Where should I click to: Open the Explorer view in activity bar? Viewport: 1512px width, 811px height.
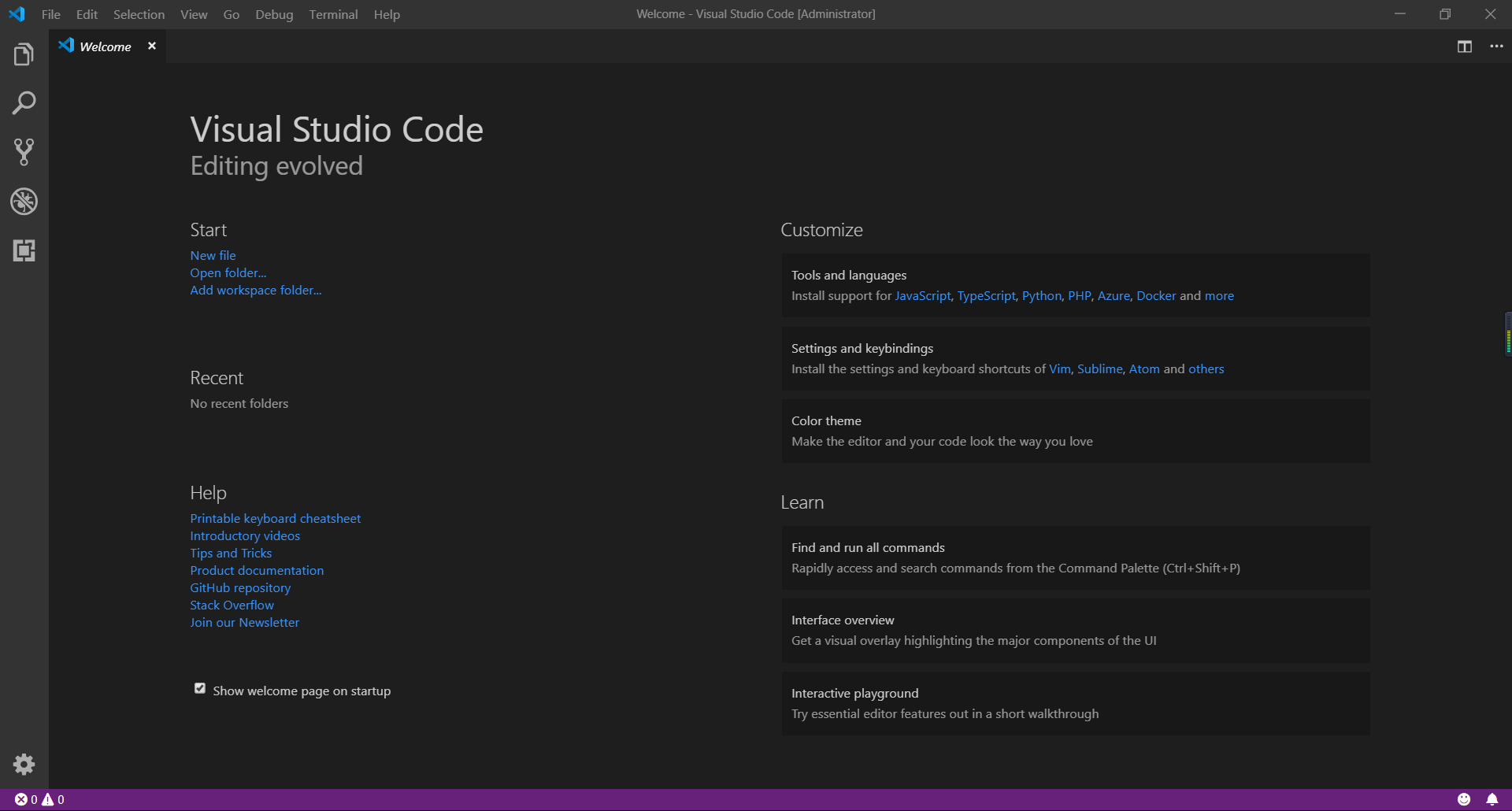(24, 55)
